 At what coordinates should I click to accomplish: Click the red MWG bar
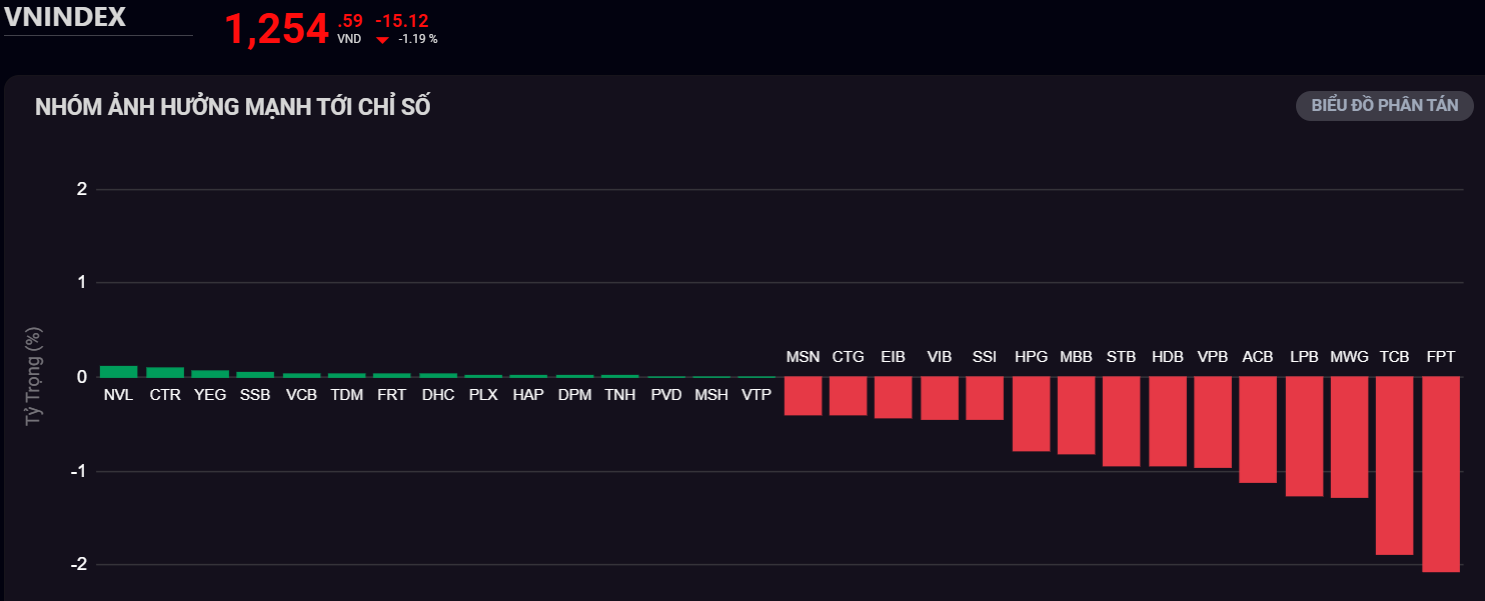click(x=1349, y=437)
